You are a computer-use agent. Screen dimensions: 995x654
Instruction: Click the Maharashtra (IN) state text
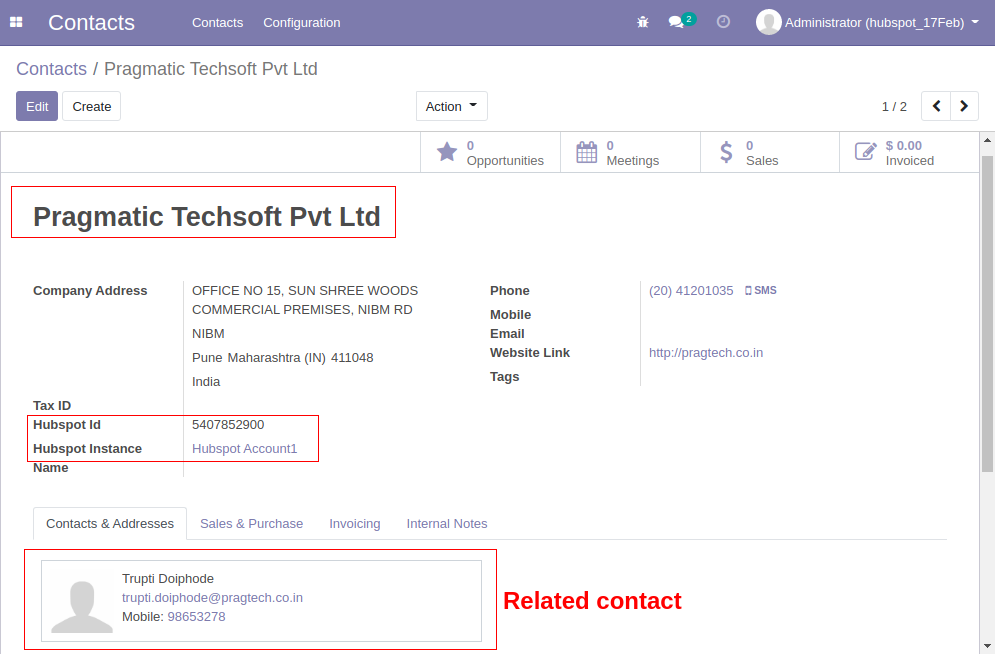[277, 358]
